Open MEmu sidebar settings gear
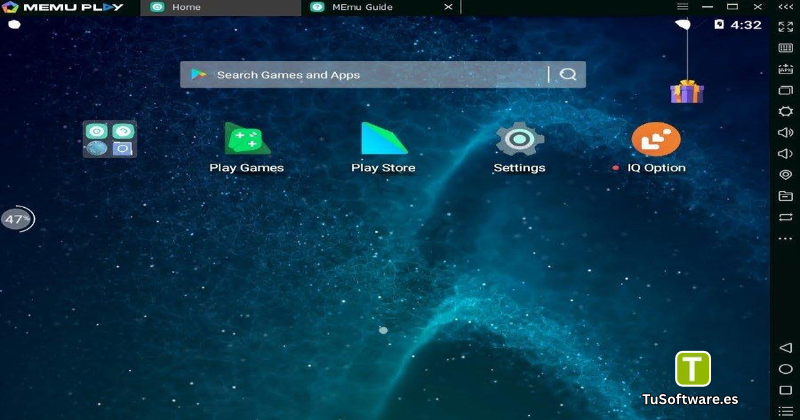Image resolution: width=800 pixels, height=420 pixels. click(x=786, y=111)
